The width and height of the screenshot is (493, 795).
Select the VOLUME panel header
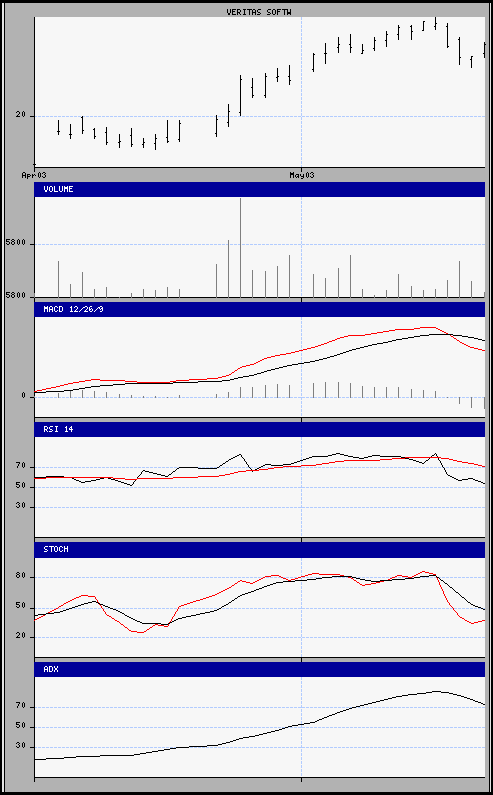pyautogui.click(x=260, y=189)
